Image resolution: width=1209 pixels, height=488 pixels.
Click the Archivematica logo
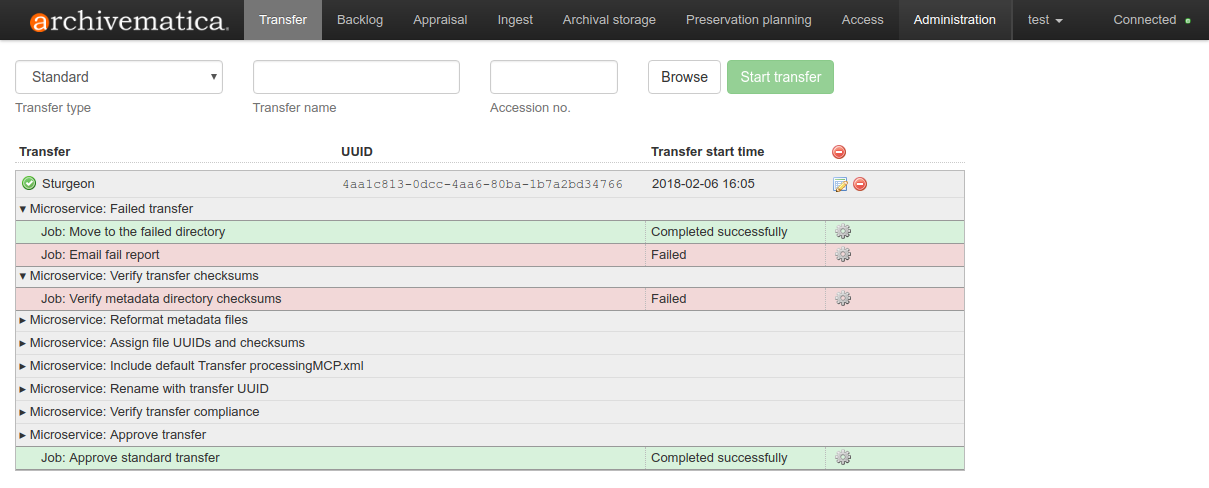pyautogui.click(x=130, y=21)
